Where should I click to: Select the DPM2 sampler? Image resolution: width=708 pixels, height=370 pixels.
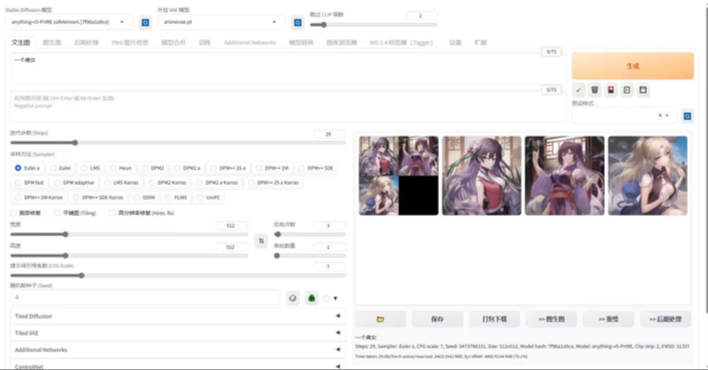pos(153,168)
